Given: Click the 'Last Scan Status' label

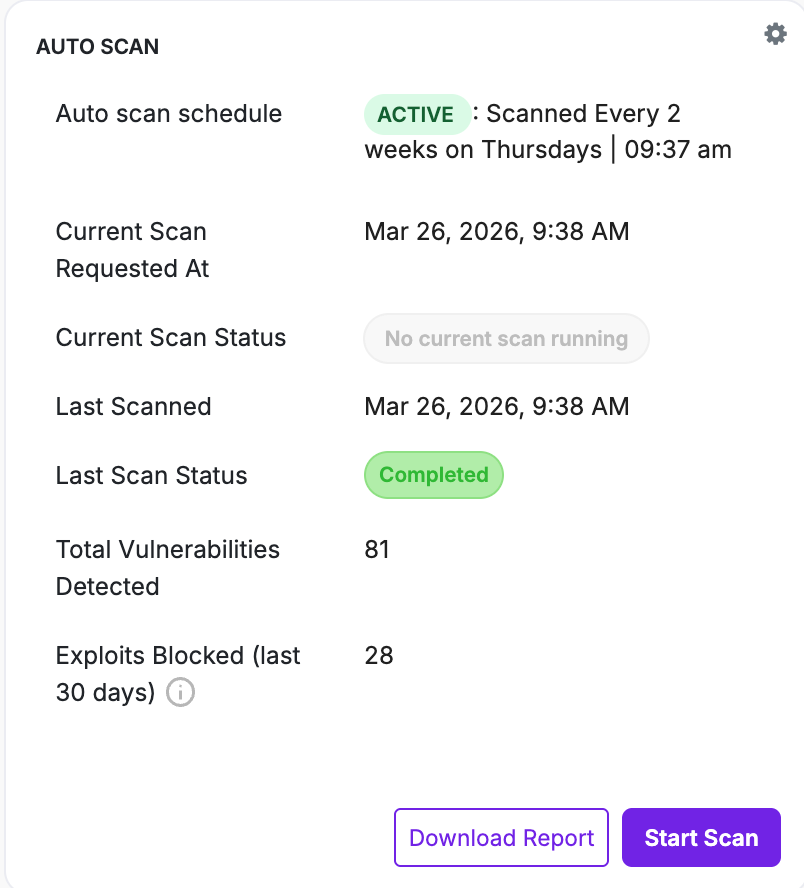Looking at the screenshot, I should (x=151, y=476).
